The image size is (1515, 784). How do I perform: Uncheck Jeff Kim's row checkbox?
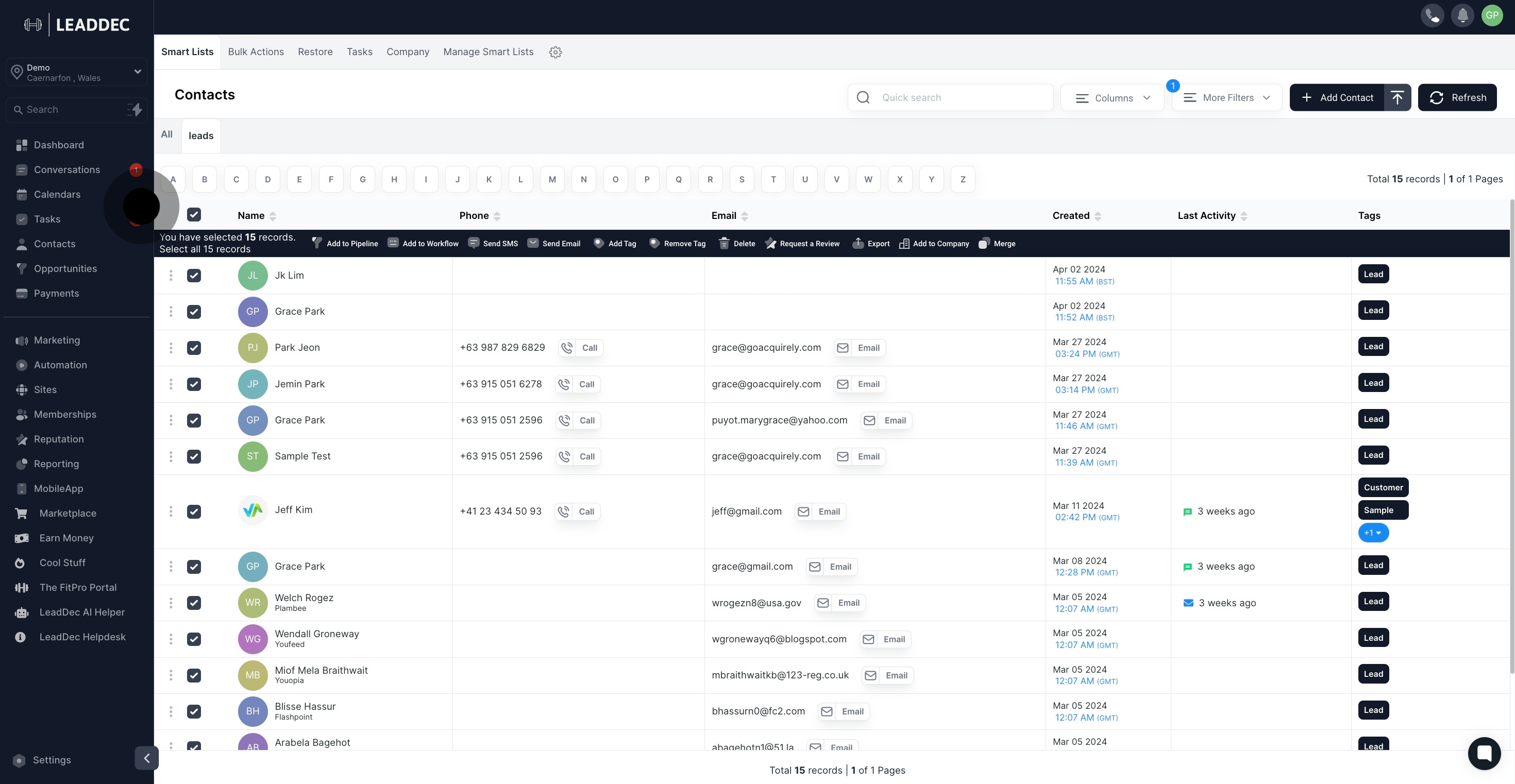pyautogui.click(x=194, y=512)
